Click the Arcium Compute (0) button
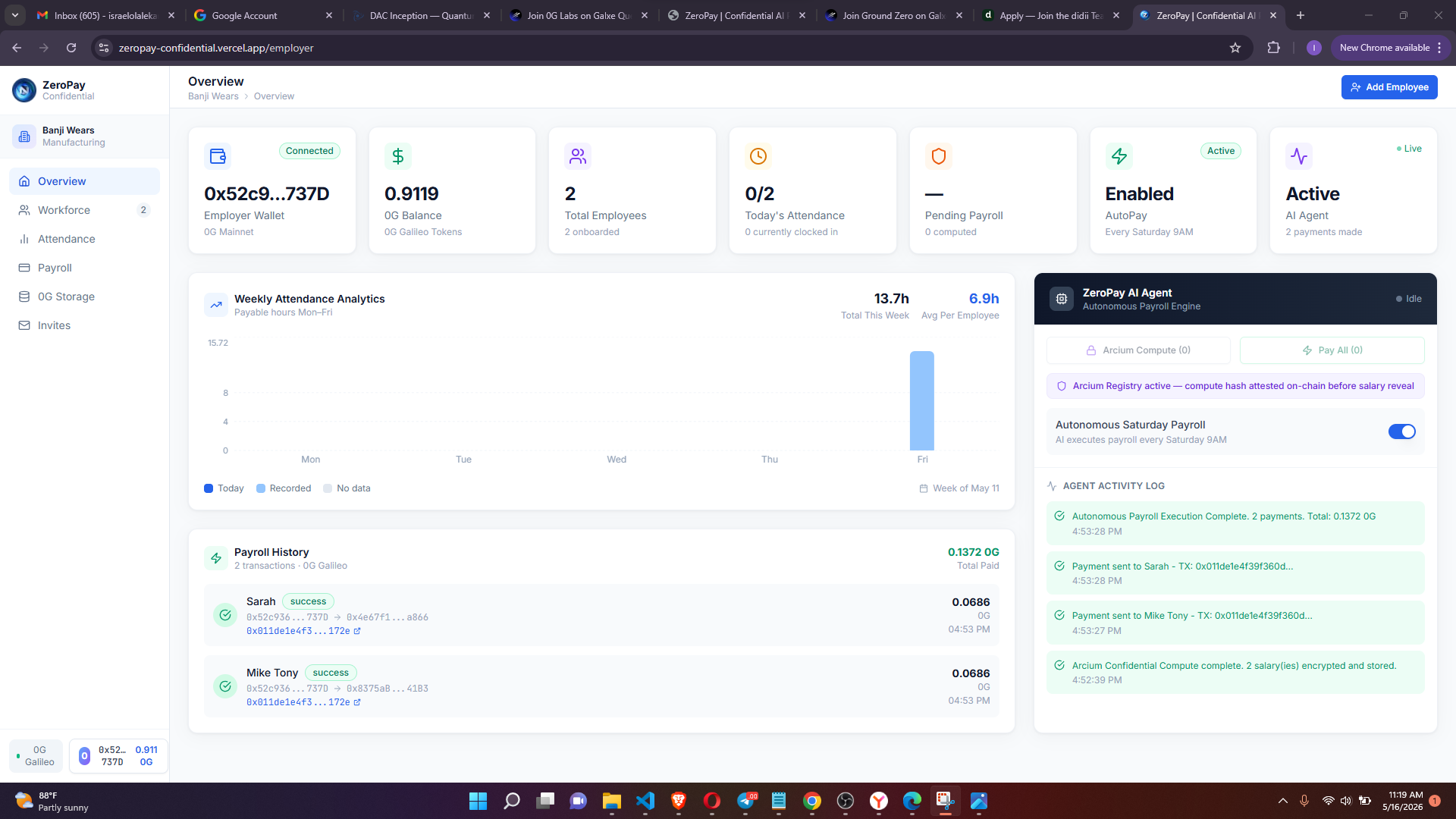This screenshot has height=819, width=1456. [x=1138, y=350]
